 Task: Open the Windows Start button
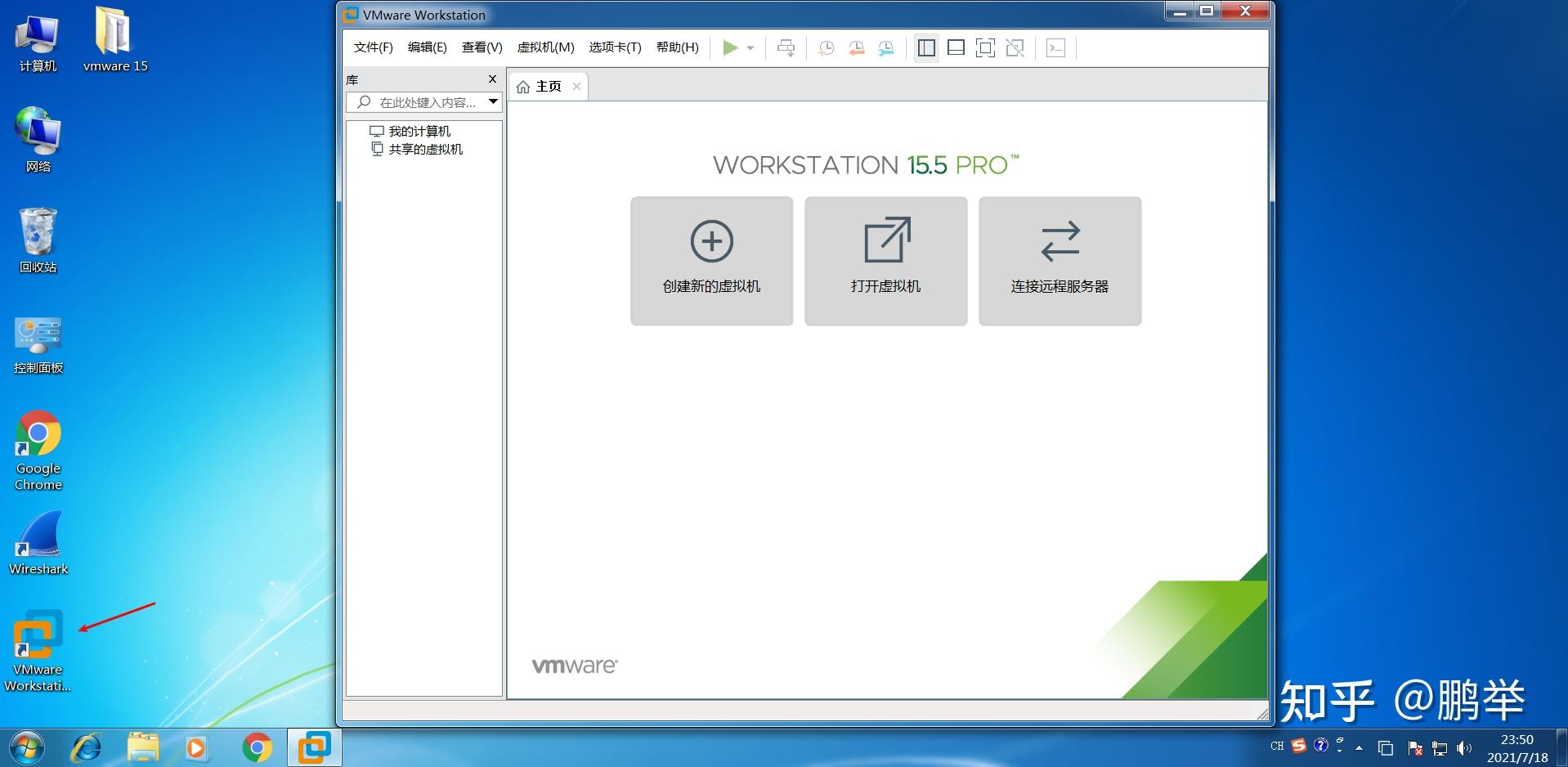tap(27, 747)
